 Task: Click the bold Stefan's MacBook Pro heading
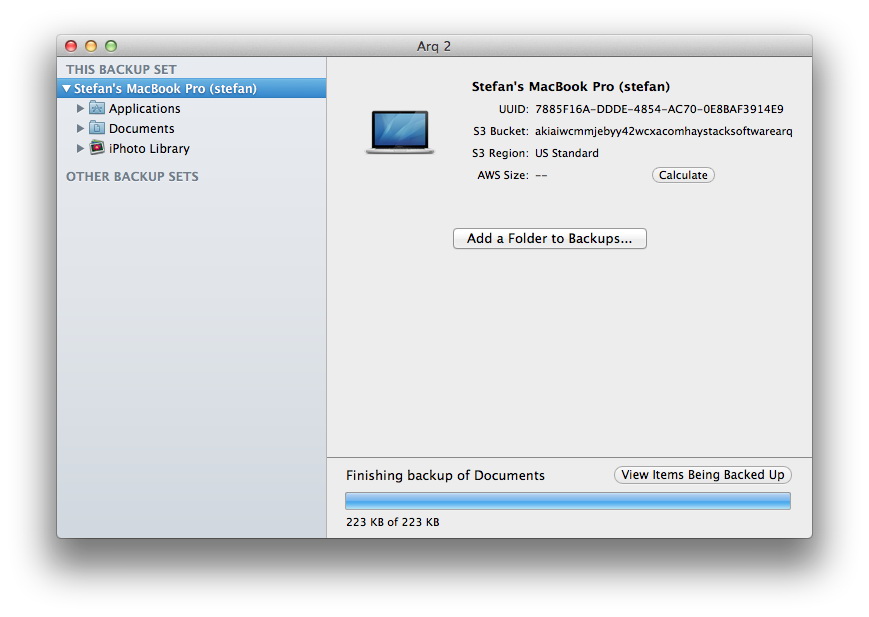[x=570, y=86]
